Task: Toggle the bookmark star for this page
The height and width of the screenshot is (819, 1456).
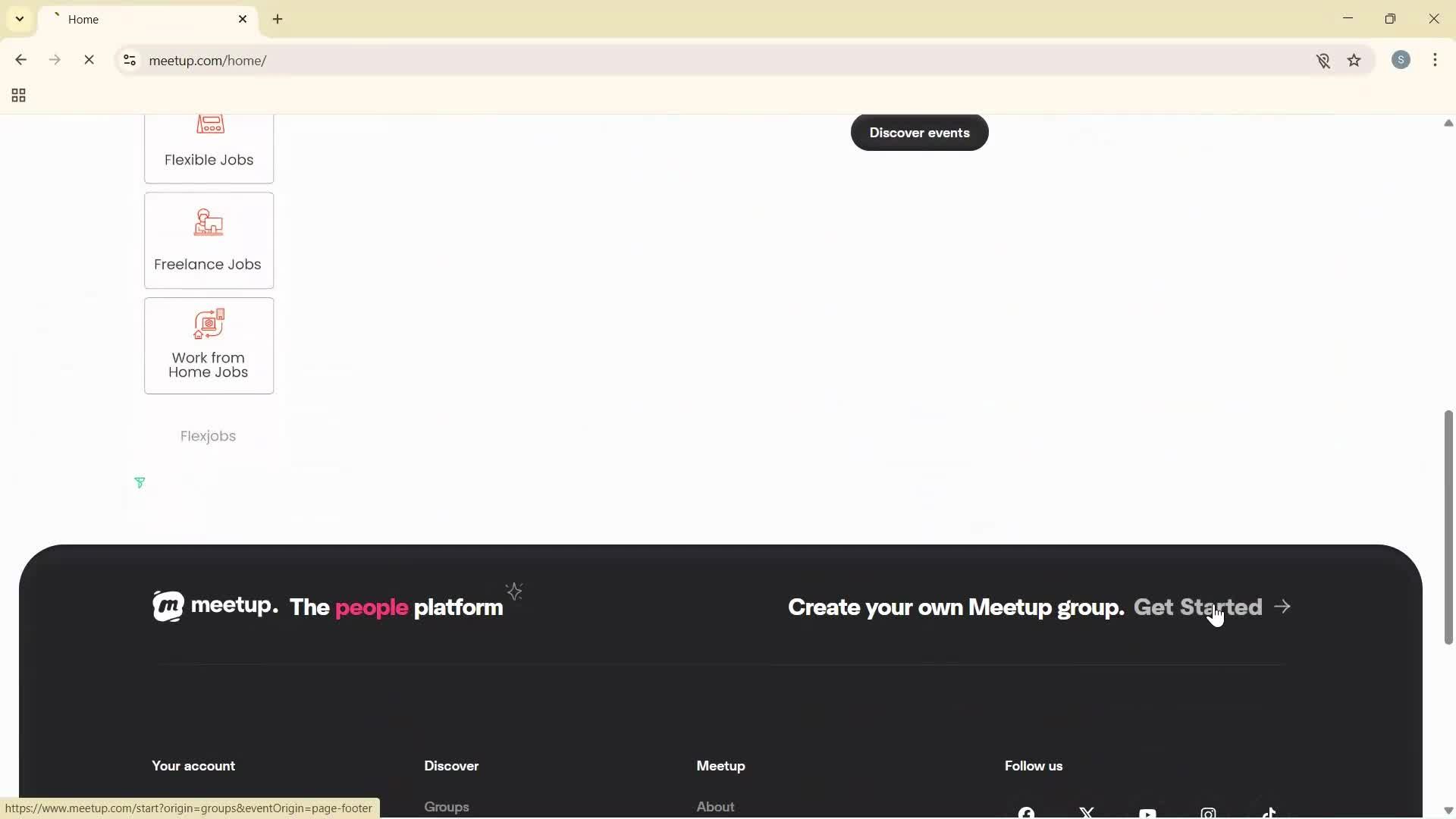Action: [1354, 60]
